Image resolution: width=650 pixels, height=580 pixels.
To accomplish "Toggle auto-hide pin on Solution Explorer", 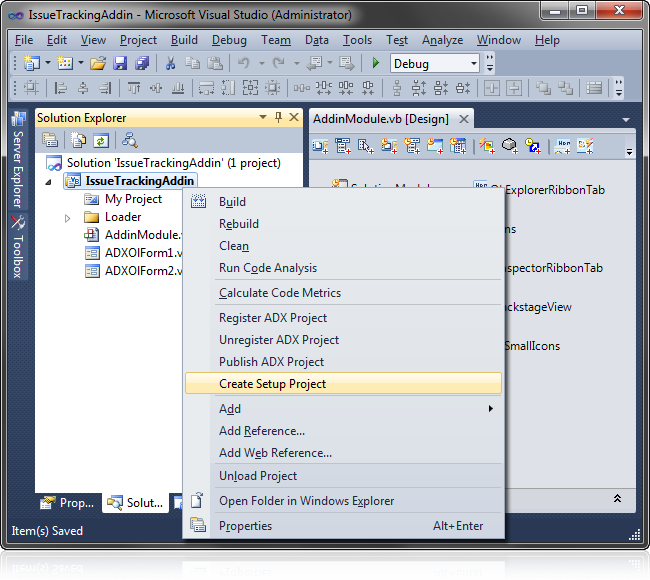I will pos(279,118).
